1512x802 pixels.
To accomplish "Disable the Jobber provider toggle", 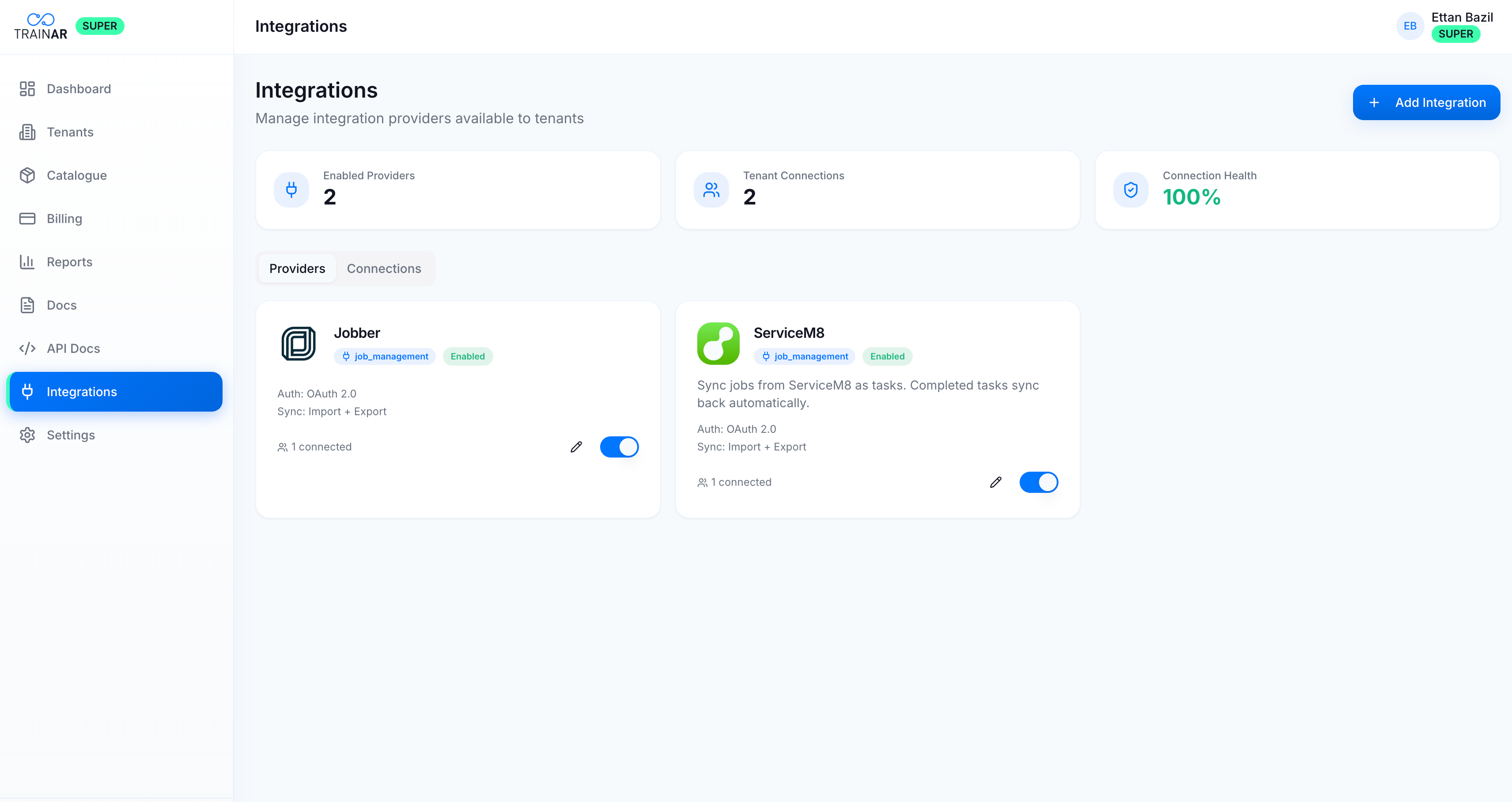I will tap(619, 446).
